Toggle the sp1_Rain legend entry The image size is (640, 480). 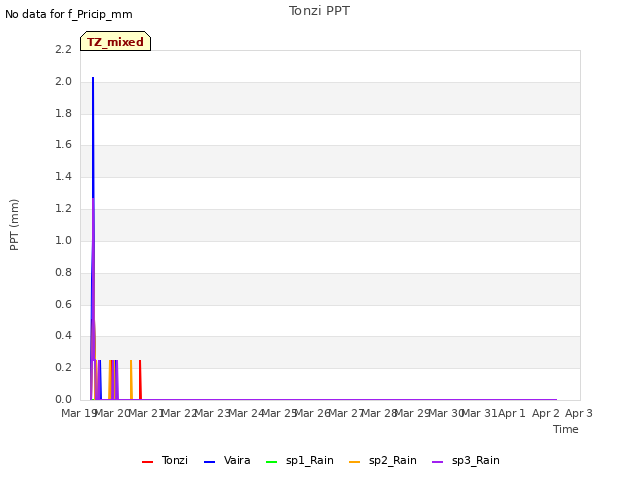click(x=300, y=460)
